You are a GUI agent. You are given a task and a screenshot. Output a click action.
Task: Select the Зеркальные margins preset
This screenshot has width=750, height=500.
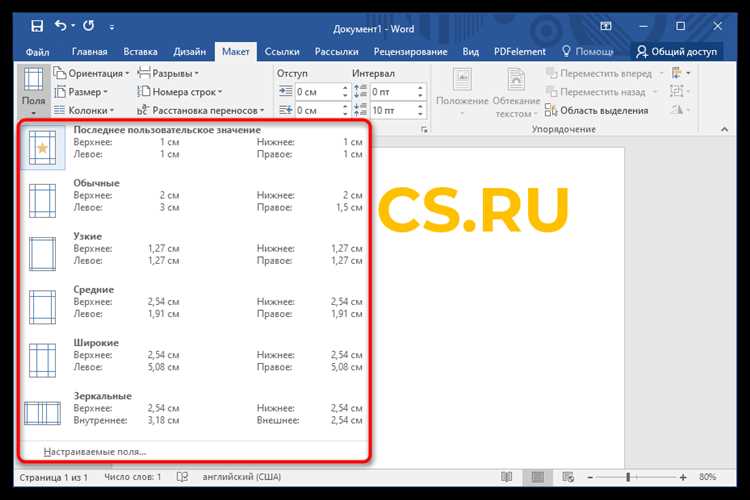point(194,413)
